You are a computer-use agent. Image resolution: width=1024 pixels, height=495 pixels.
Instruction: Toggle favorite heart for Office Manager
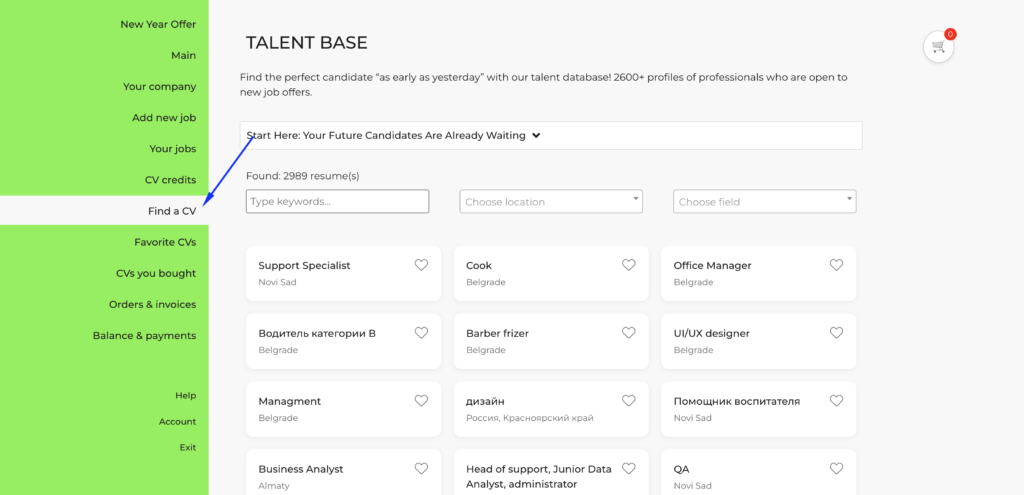pyautogui.click(x=836, y=265)
